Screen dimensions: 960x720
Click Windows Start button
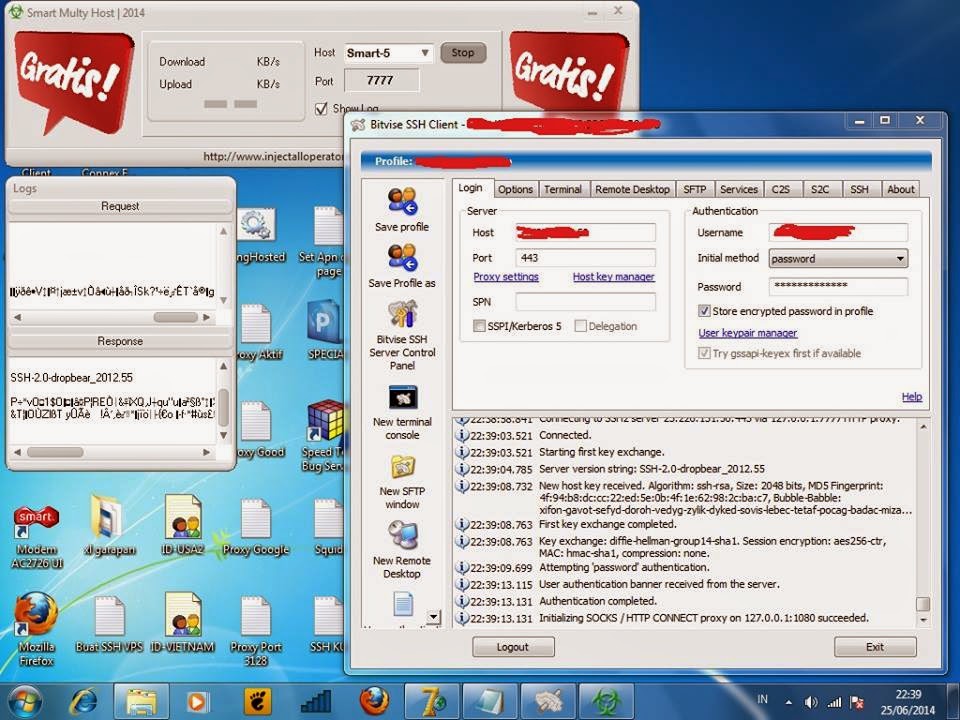coord(24,701)
